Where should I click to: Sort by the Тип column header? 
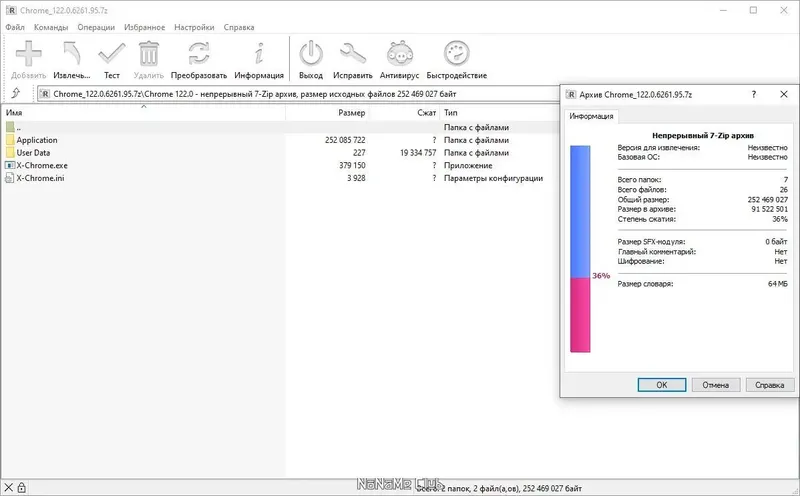(x=500, y=113)
